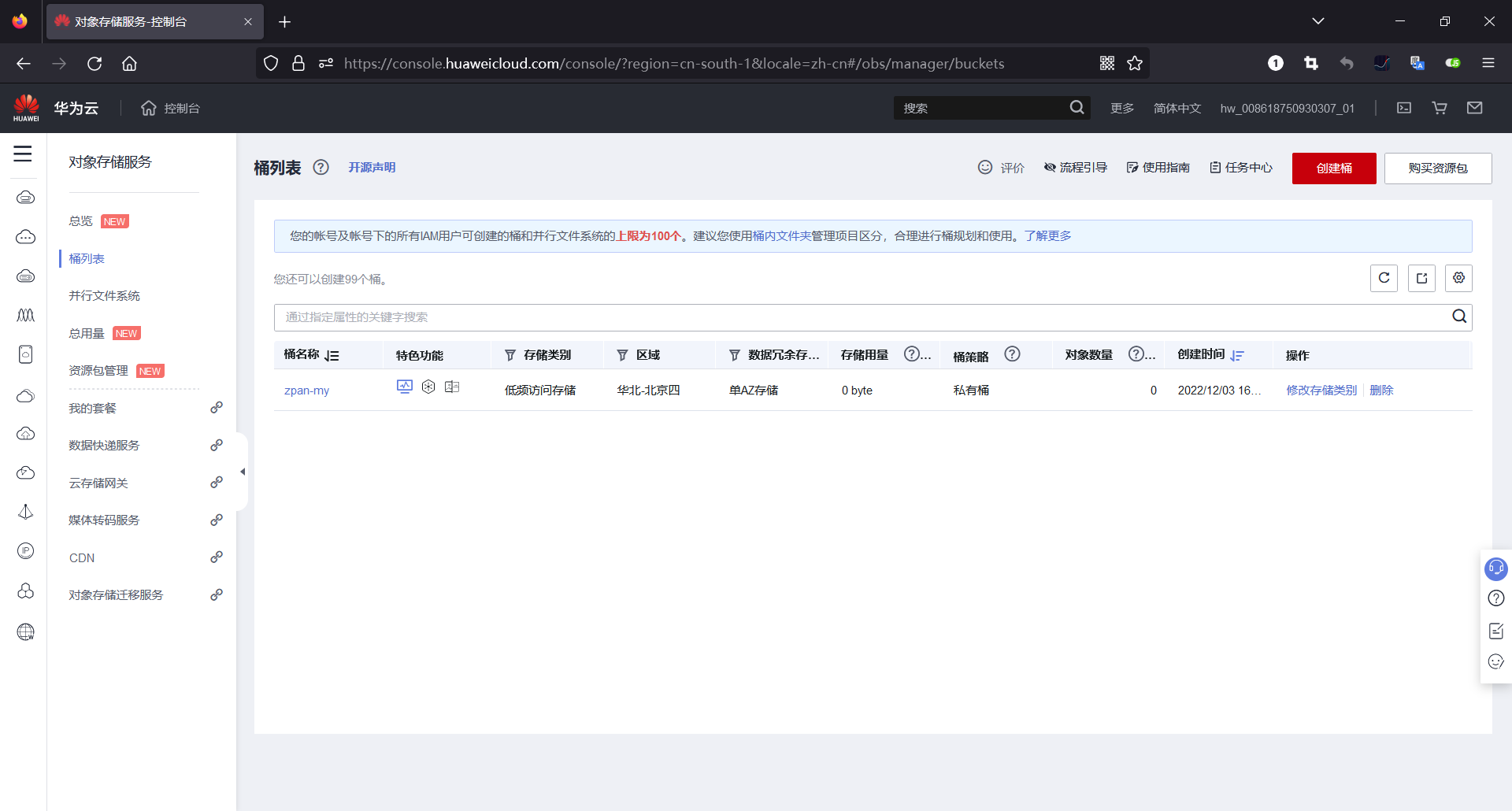This screenshot has width=1512, height=811.
Task: Go to the browser home page
Action: 129,63
